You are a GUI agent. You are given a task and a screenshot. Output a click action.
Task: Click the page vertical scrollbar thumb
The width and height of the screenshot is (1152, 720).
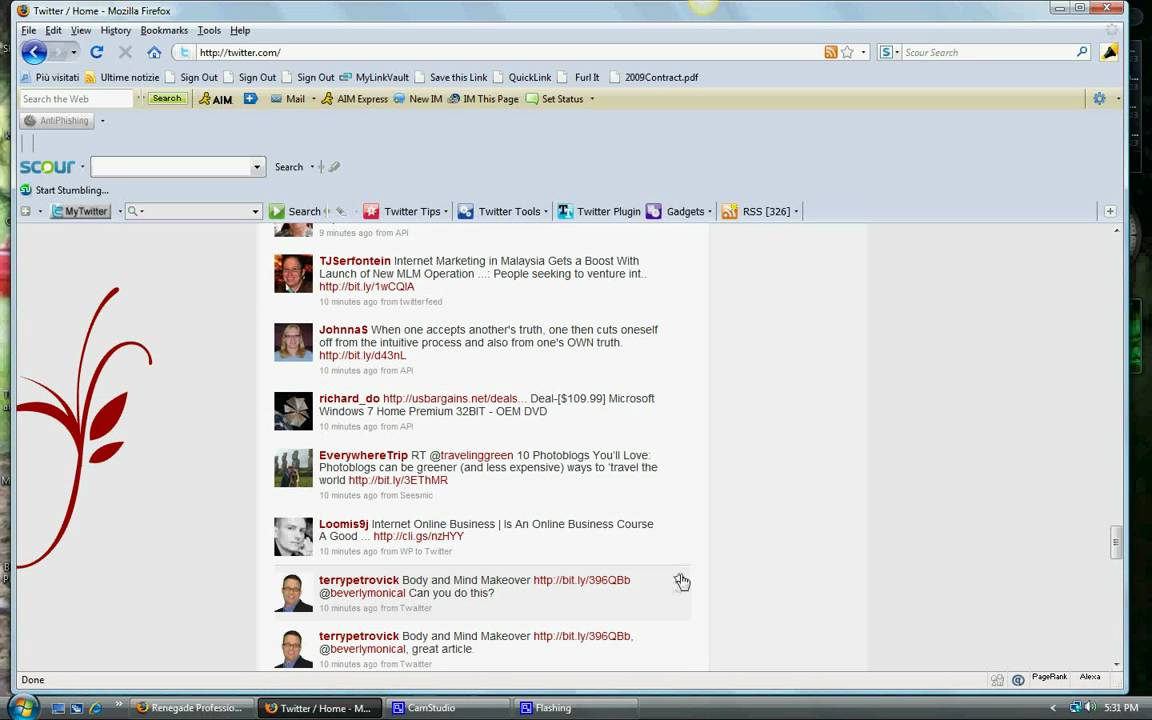coord(1116,543)
